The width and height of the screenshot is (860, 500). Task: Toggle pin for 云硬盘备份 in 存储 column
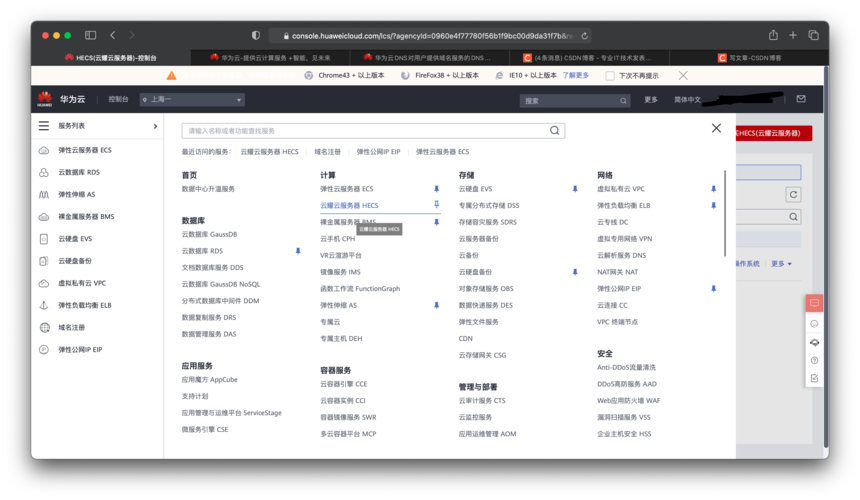[575, 272]
